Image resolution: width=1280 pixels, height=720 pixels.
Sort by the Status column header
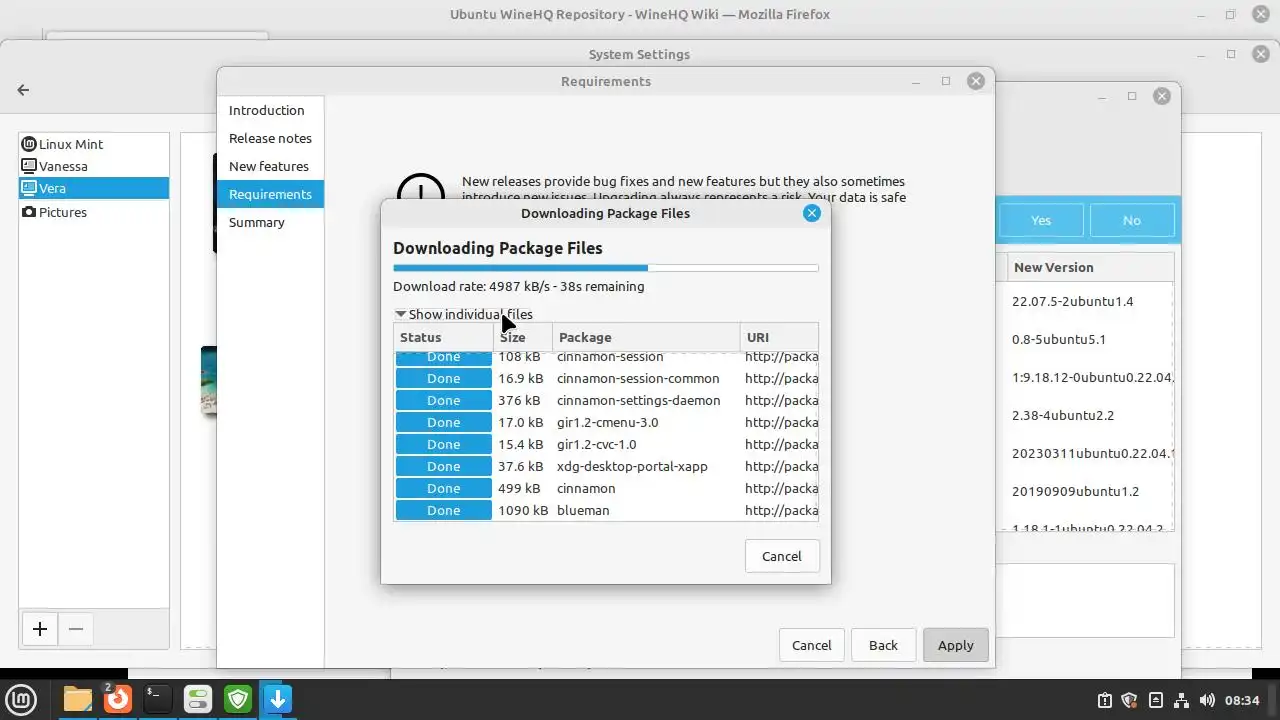(x=444, y=337)
